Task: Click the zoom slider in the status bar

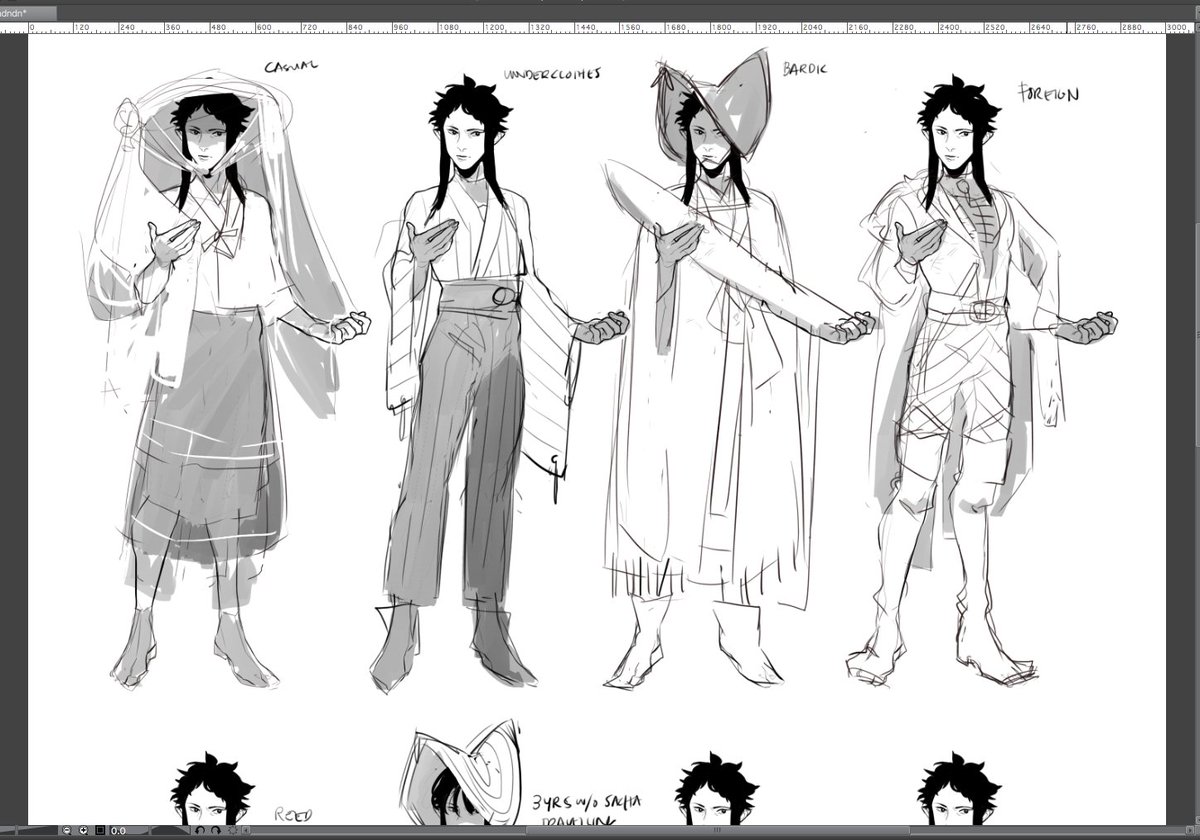Action: tap(30, 830)
